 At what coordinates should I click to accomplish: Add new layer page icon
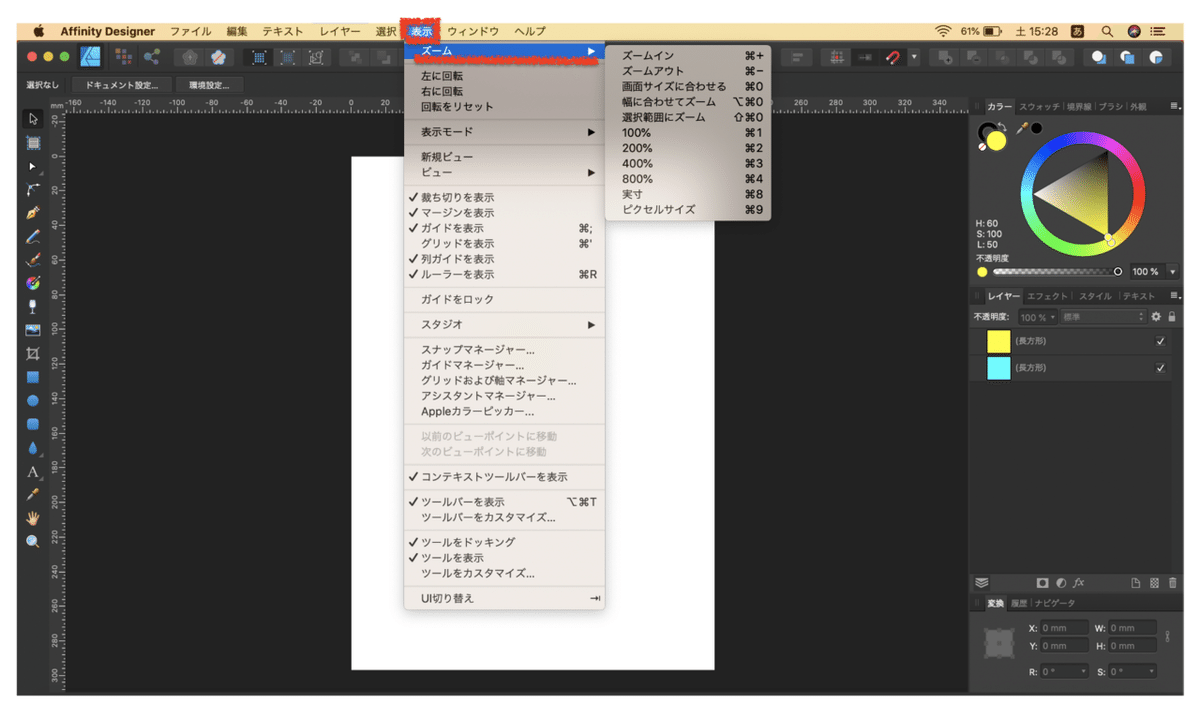click(1135, 583)
